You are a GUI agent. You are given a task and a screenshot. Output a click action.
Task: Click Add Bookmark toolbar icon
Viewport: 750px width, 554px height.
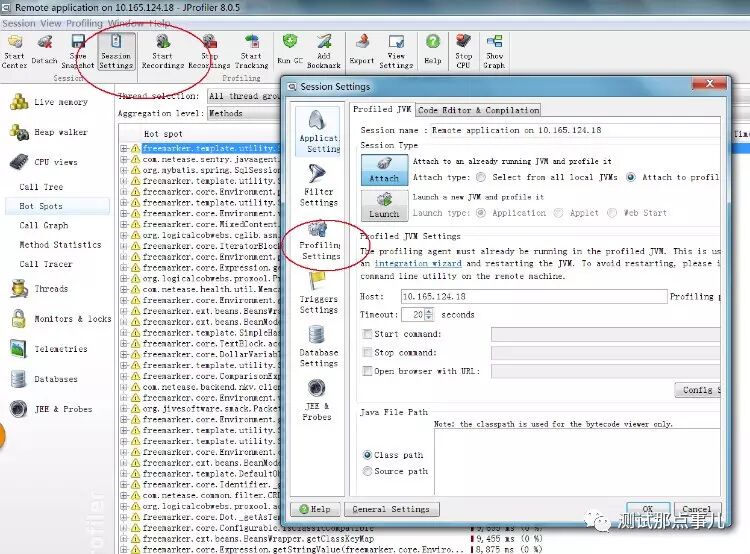pyautogui.click(x=324, y=52)
